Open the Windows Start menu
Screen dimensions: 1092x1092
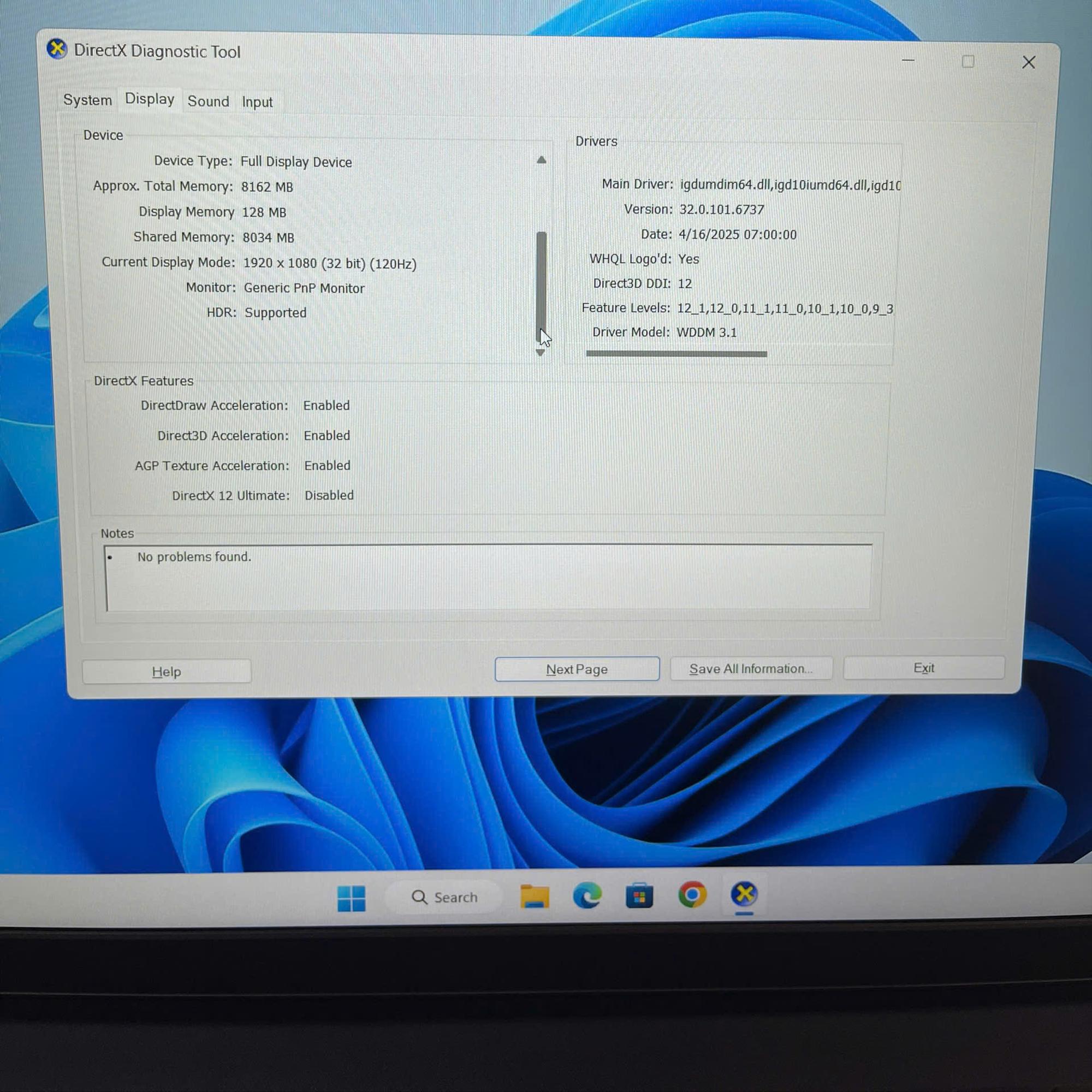[x=351, y=898]
